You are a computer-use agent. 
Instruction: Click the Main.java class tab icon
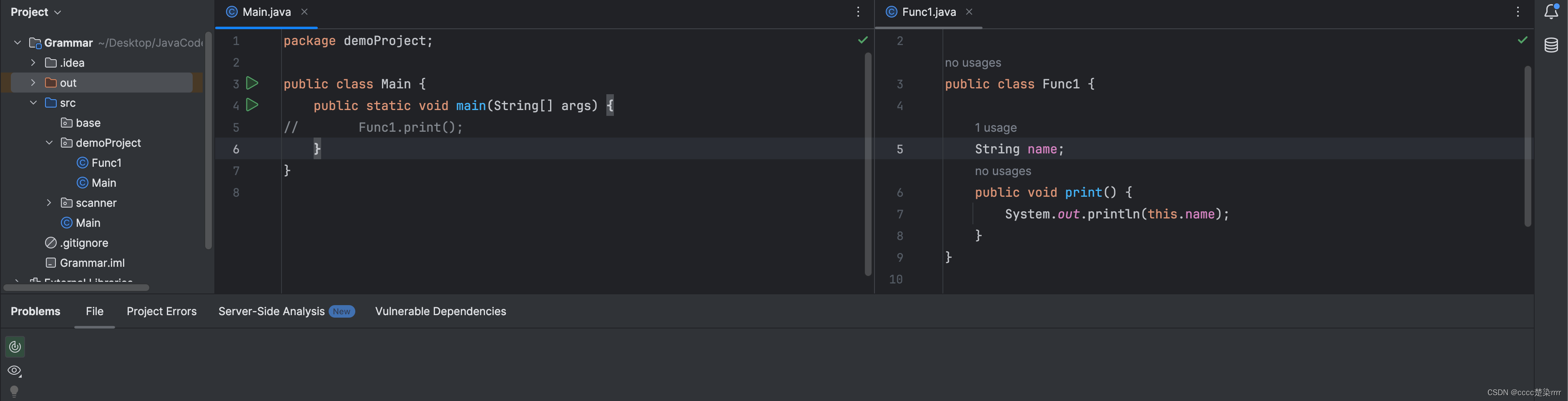[x=232, y=12]
